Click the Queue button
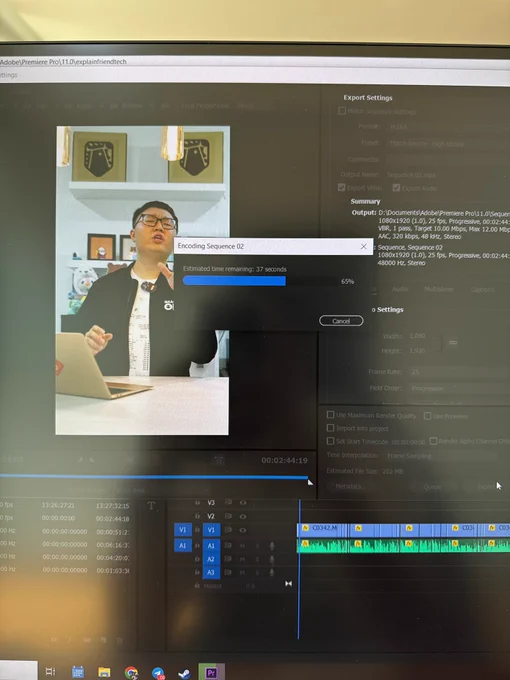The image size is (510, 680). pos(432,487)
